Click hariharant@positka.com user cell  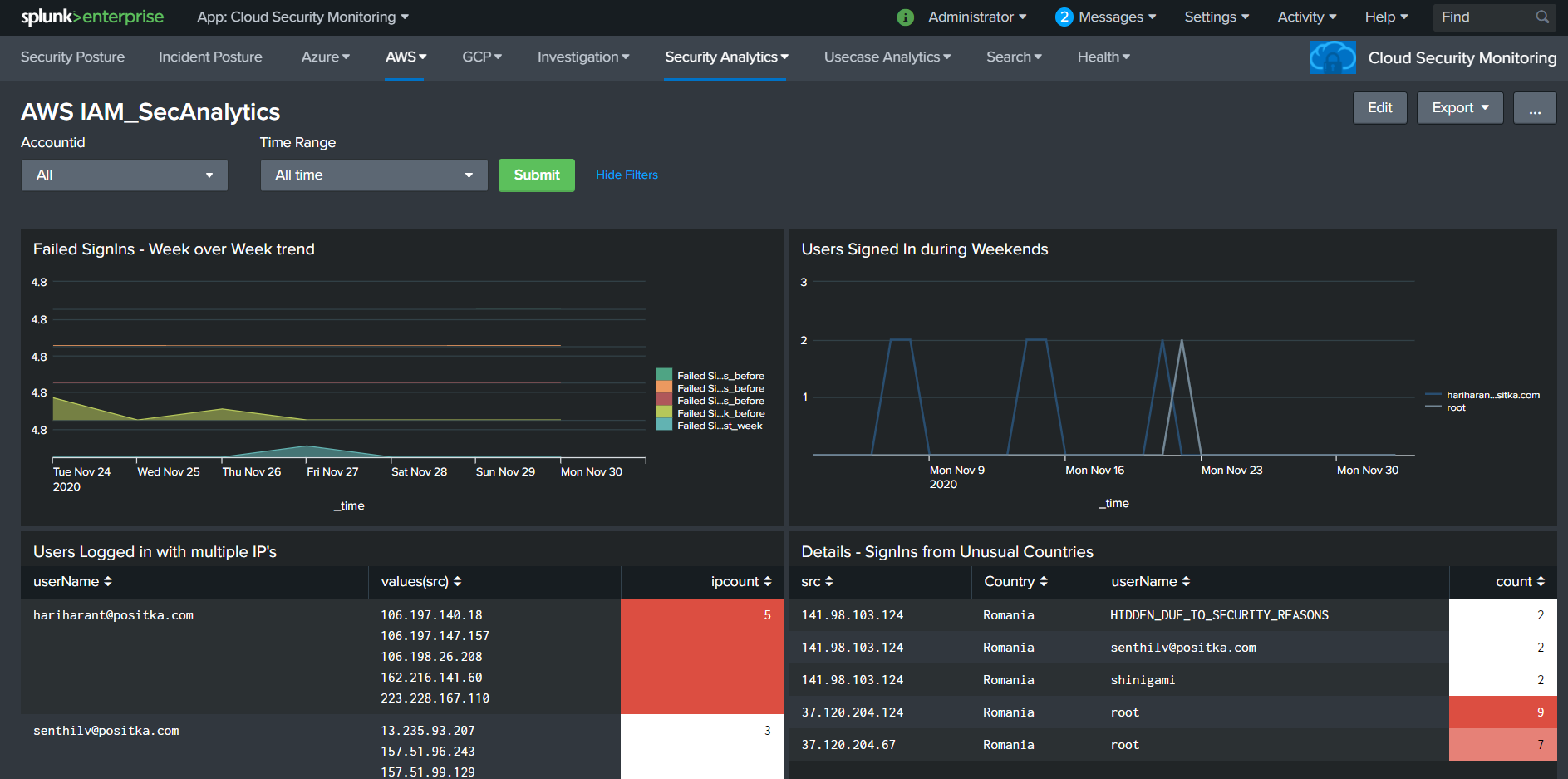(x=113, y=615)
